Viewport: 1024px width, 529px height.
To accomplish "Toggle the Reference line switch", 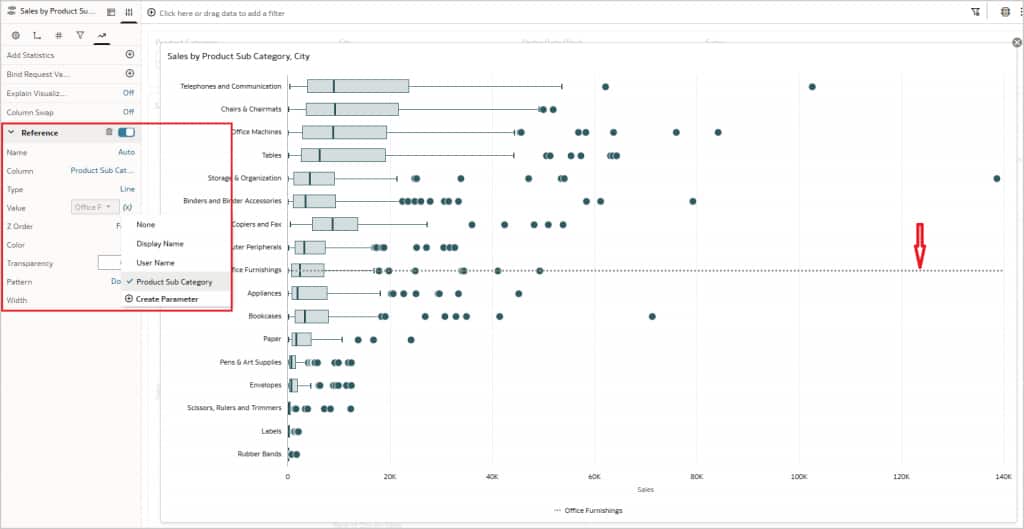I will (x=126, y=132).
